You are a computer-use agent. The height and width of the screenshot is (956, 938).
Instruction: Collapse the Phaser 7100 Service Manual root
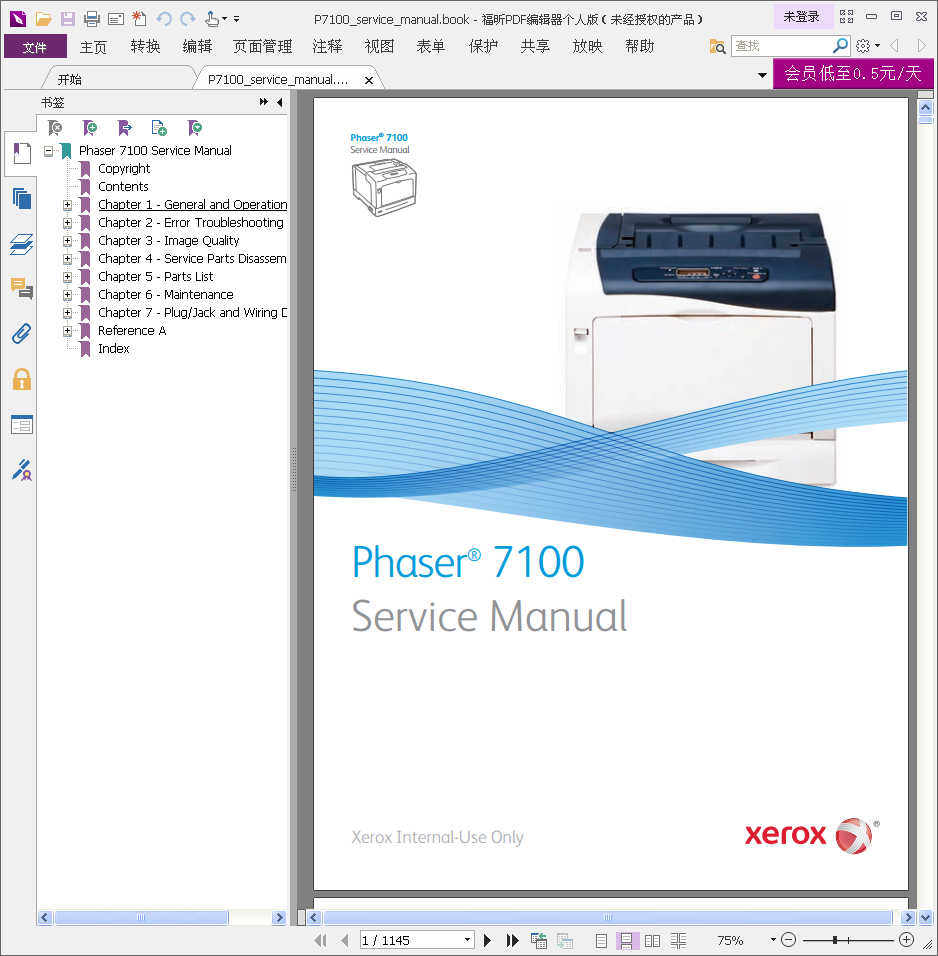[48, 151]
